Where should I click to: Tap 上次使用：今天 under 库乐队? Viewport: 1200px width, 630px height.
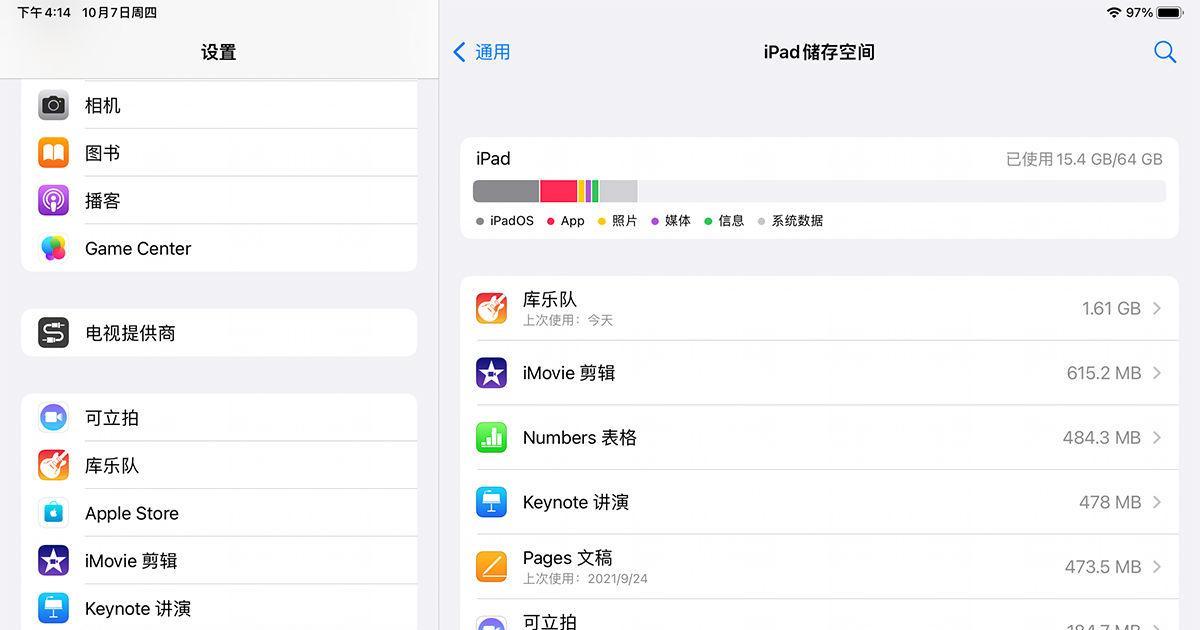[568, 320]
